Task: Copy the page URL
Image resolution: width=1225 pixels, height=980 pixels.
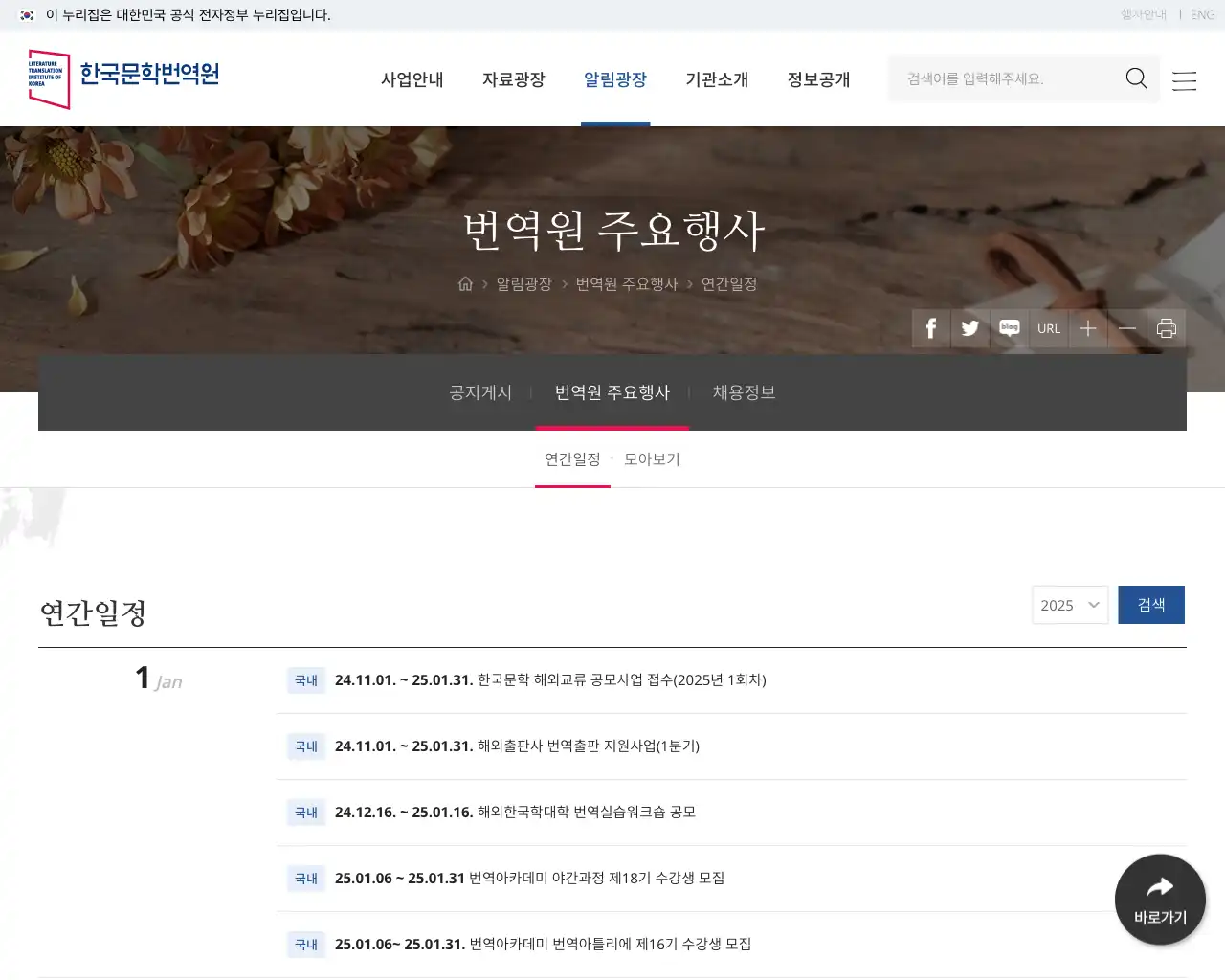Action: [x=1049, y=328]
